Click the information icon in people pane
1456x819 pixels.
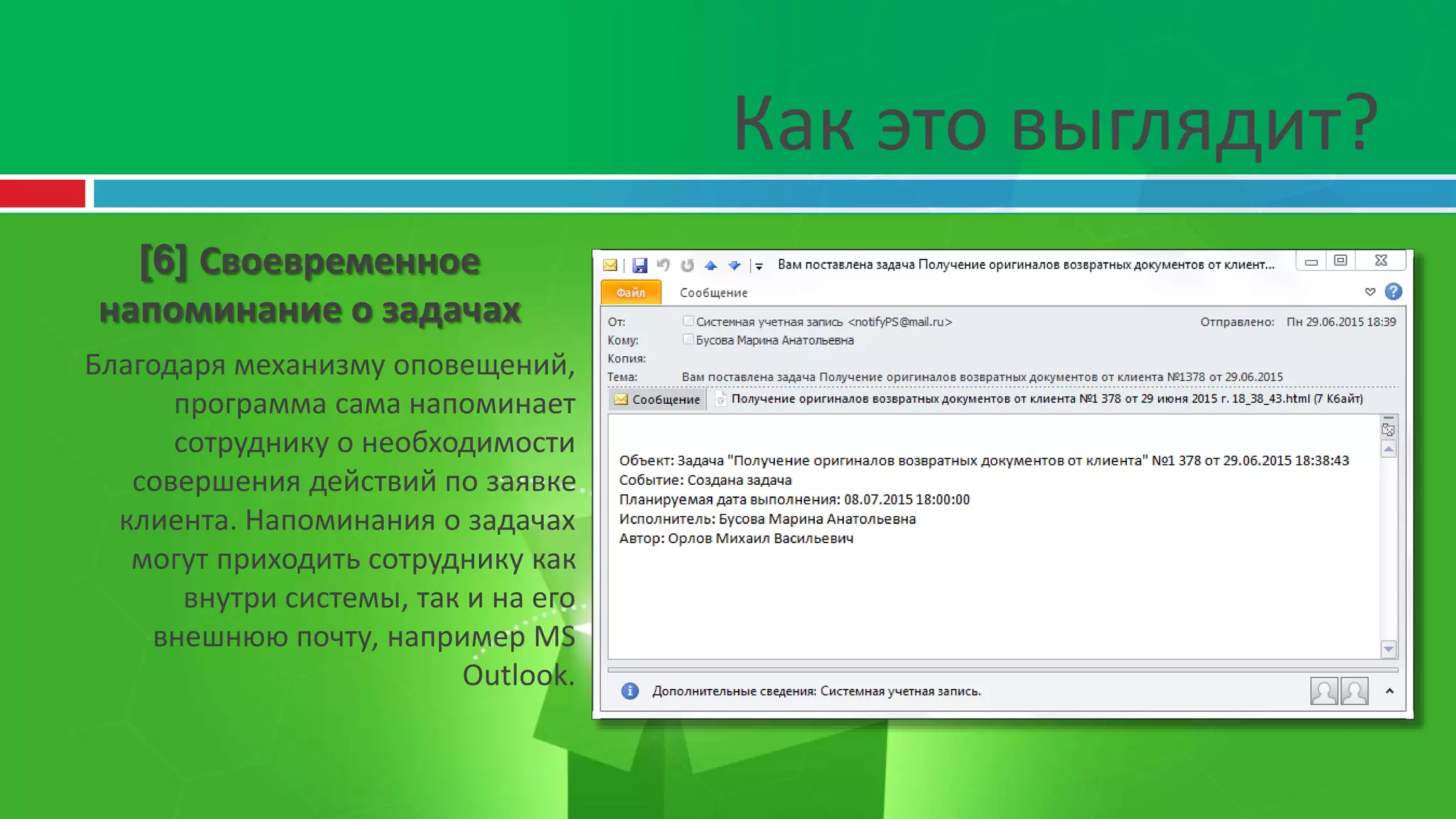(x=630, y=691)
